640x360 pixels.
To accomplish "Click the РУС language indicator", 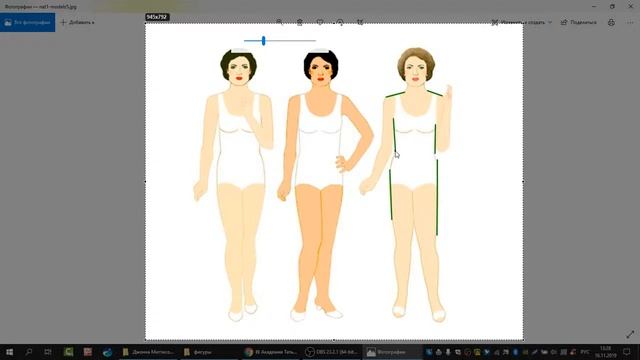I will click(x=585, y=352).
